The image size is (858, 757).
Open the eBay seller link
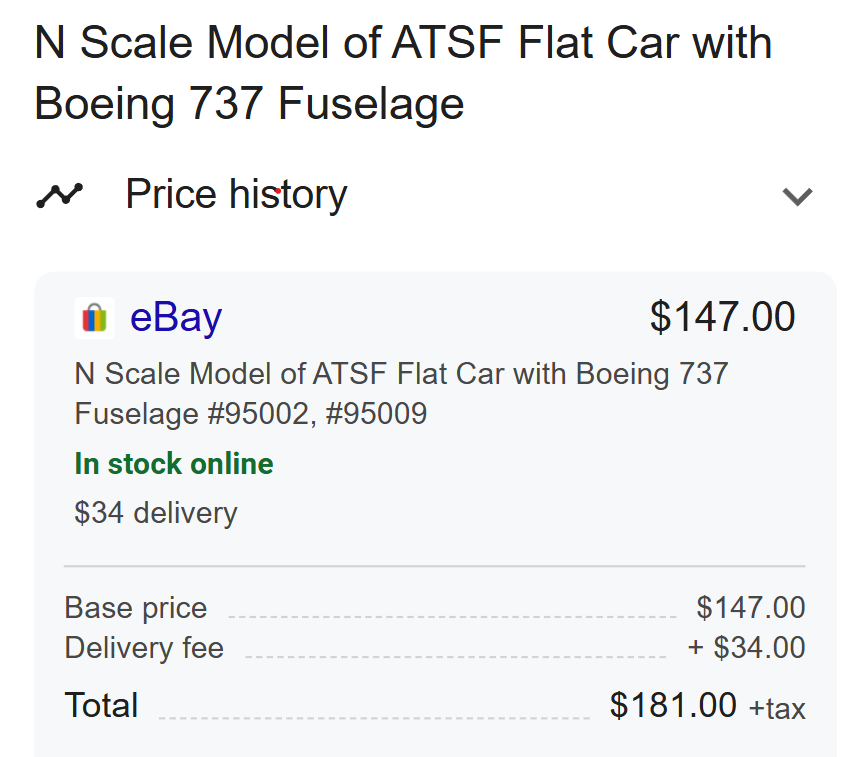(x=176, y=318)
